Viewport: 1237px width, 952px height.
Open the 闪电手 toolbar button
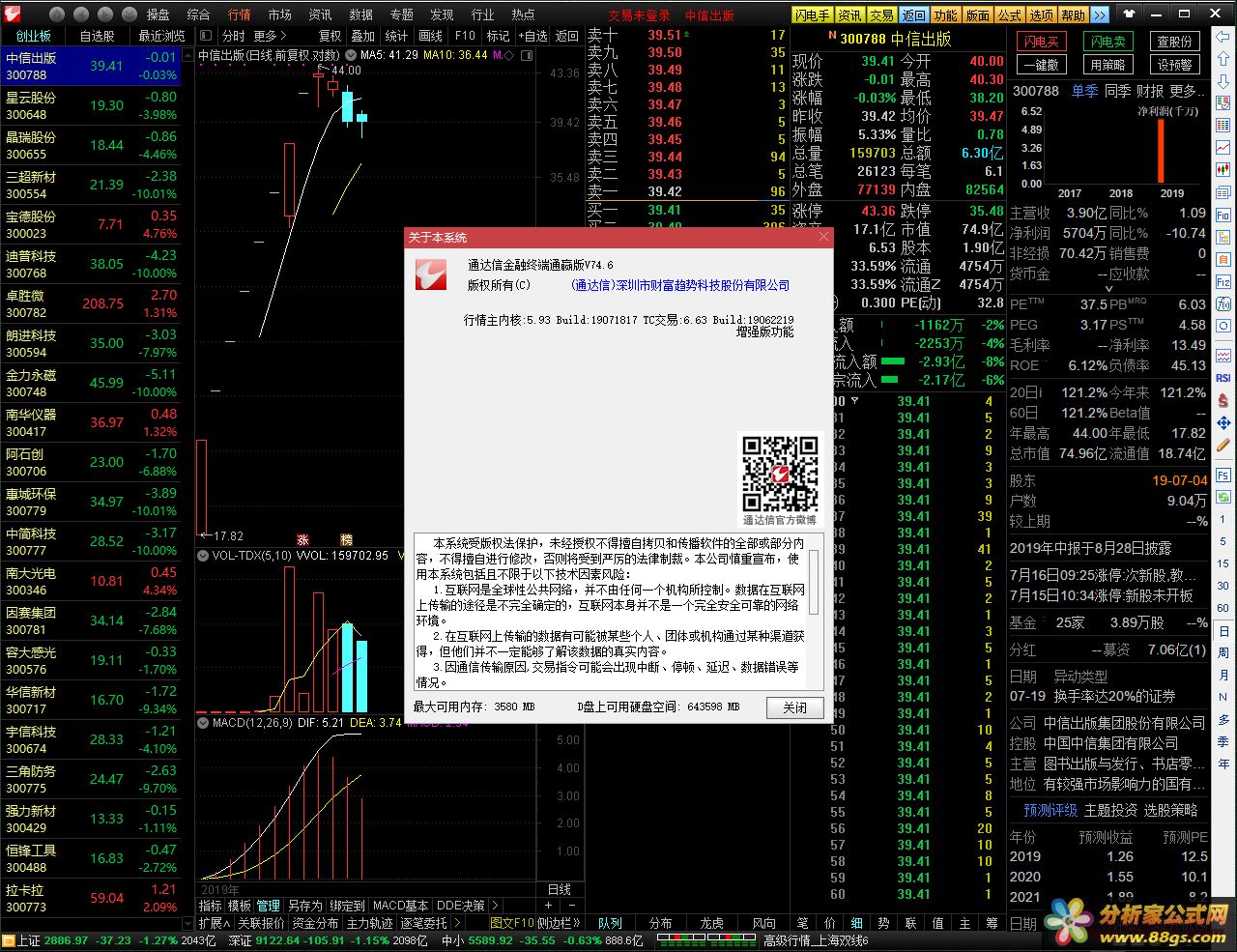point(813,14)
